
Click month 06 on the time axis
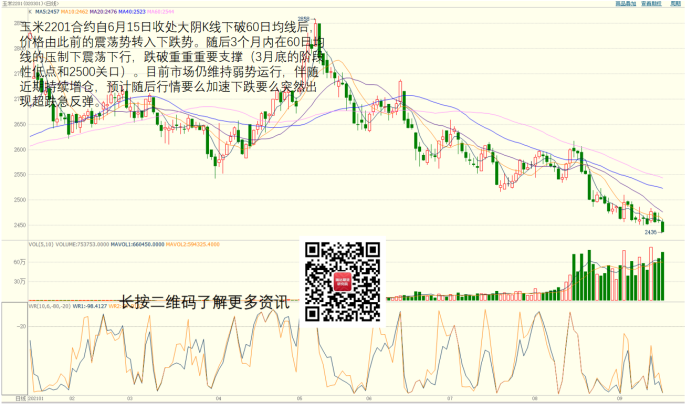click(369, 399)
